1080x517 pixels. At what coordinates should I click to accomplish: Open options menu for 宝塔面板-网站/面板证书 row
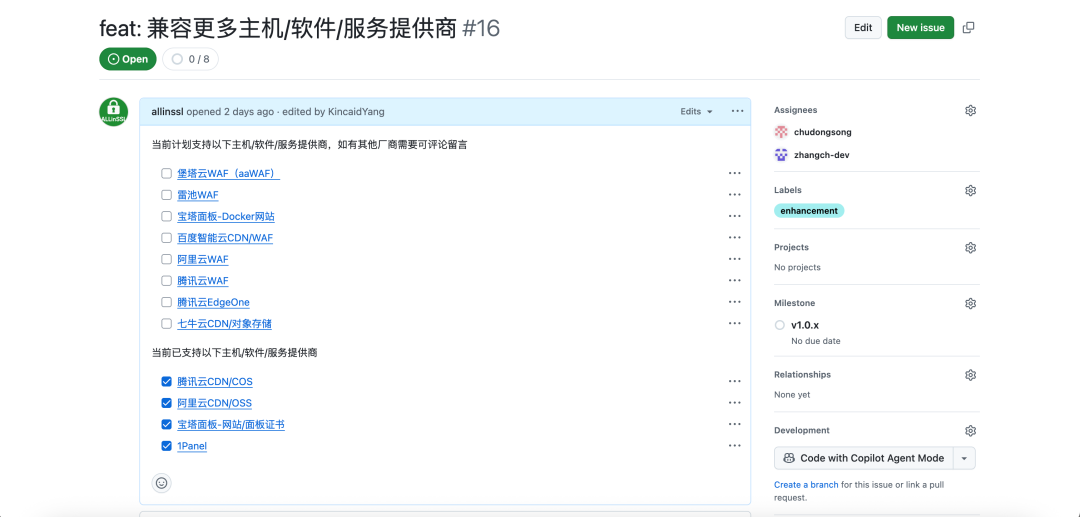coord(735,424)
